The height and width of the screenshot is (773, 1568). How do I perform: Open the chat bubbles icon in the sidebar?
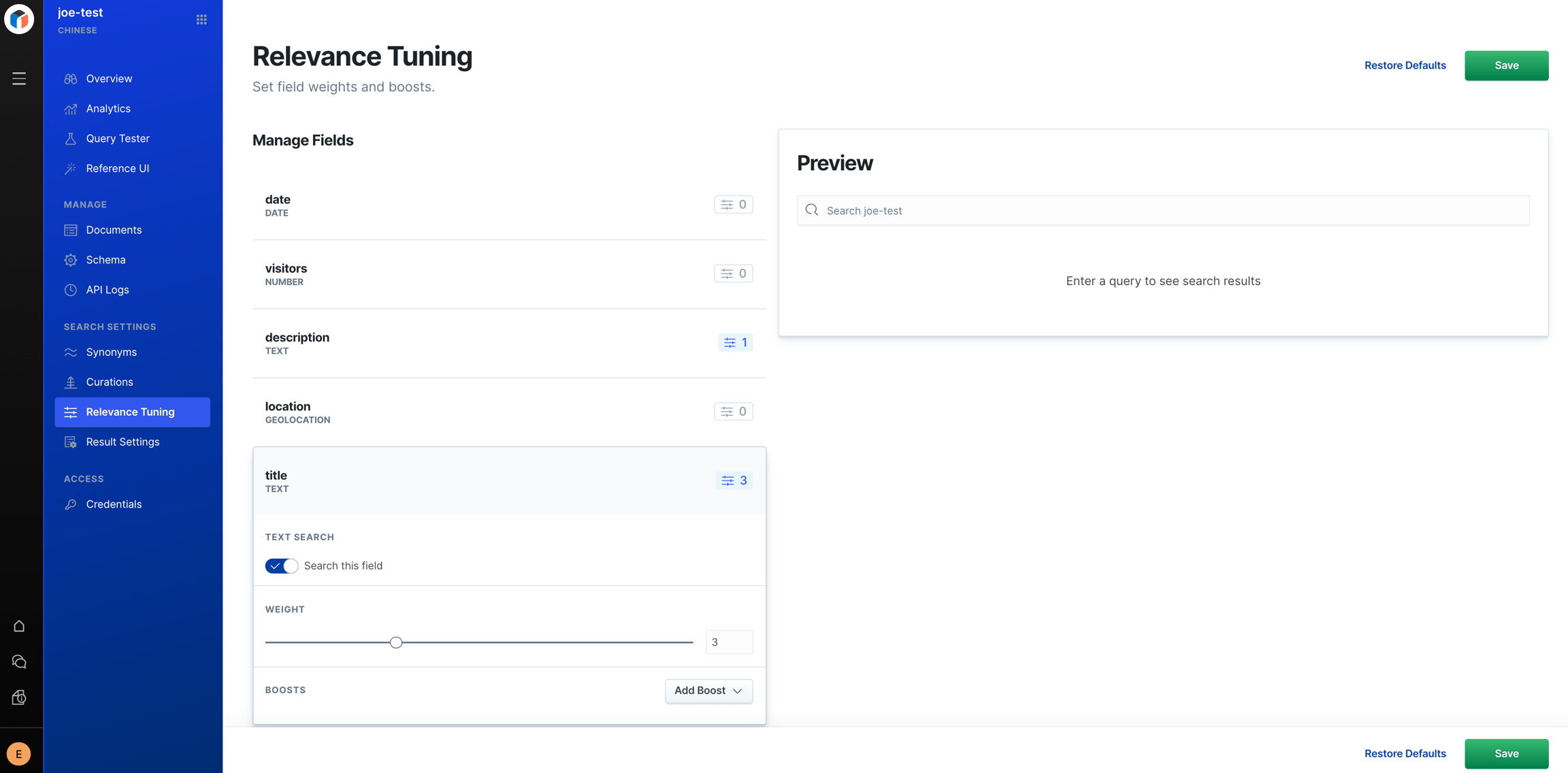click(19, 662)
